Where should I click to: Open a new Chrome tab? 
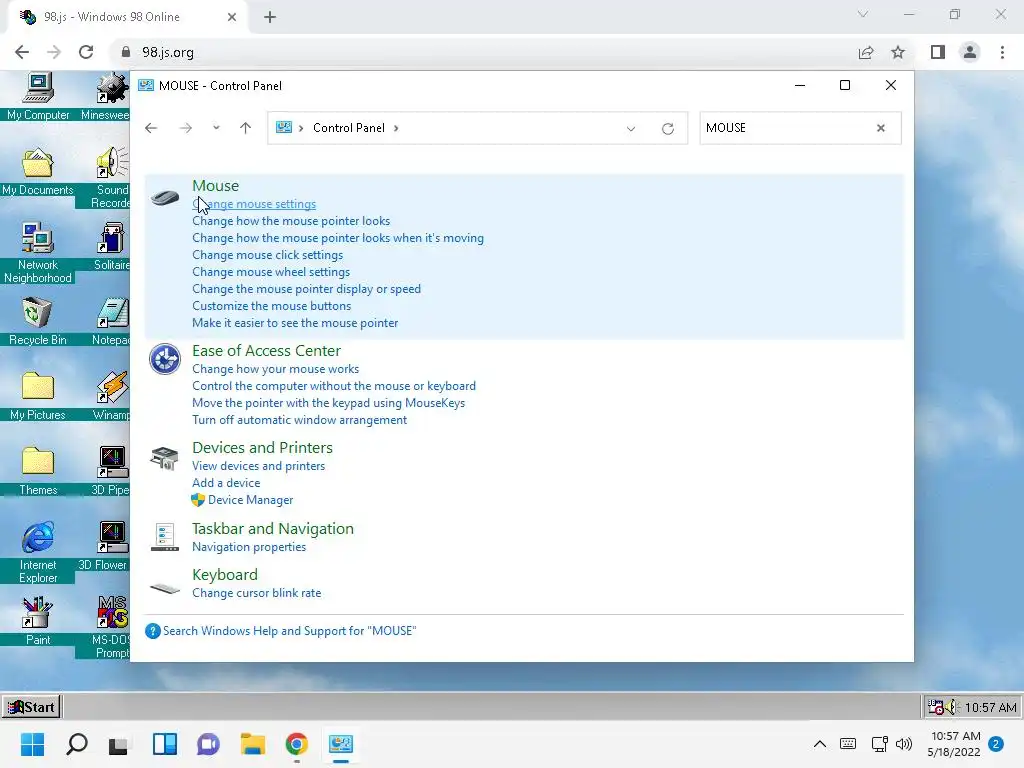pos(270,17)
